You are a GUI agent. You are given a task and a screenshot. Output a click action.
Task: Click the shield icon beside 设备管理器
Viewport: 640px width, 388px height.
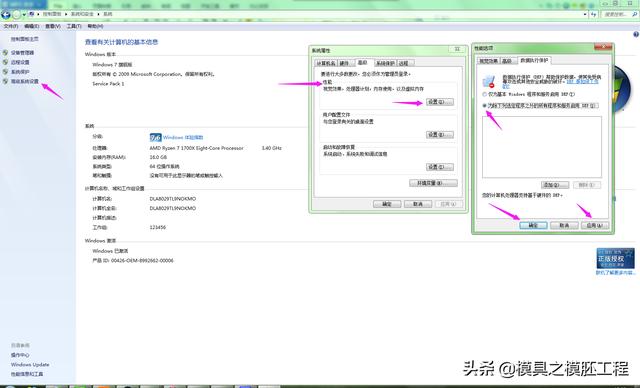5,53
